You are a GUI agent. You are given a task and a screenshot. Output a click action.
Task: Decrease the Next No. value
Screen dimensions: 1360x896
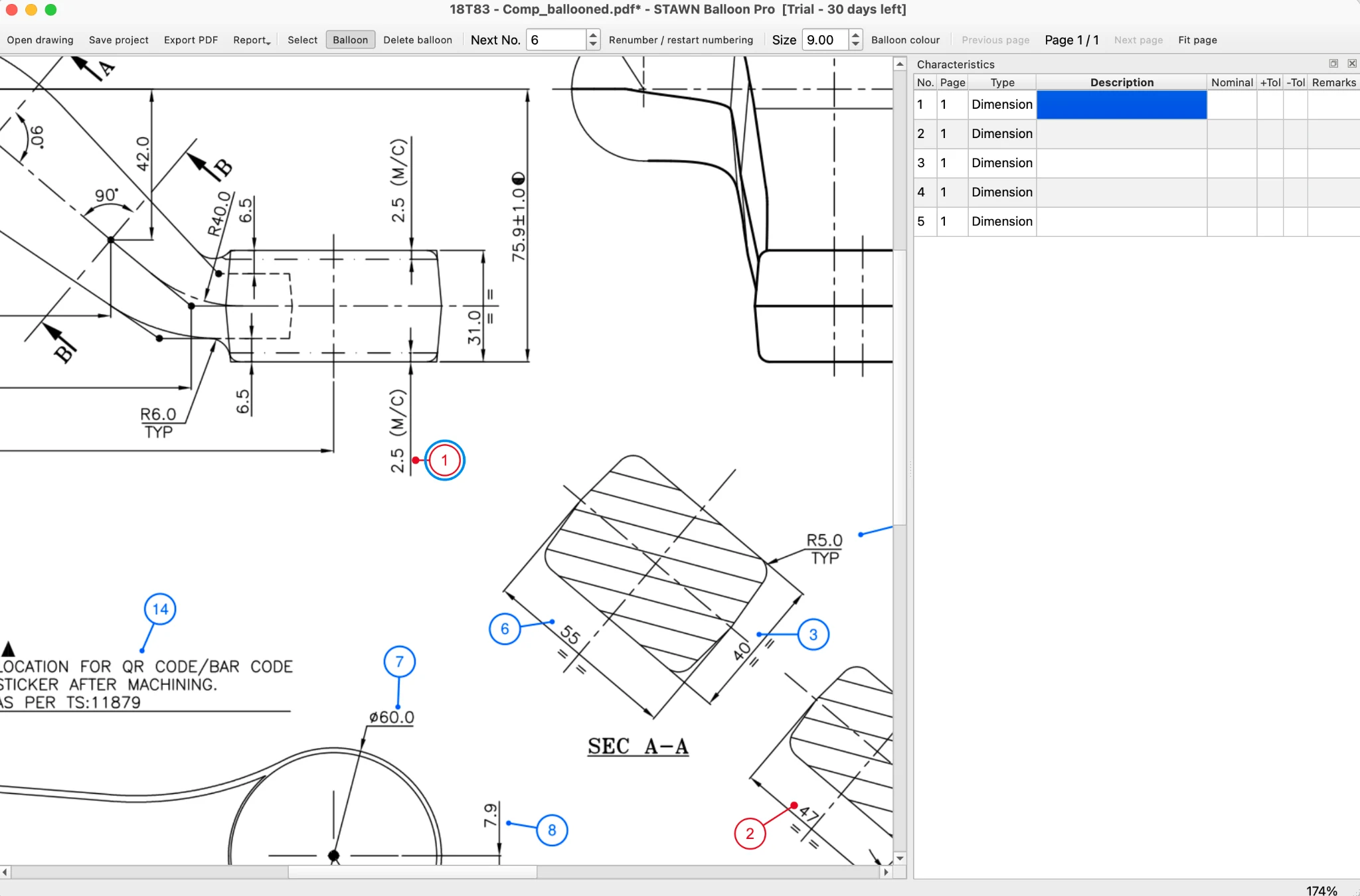click(593, 44)
